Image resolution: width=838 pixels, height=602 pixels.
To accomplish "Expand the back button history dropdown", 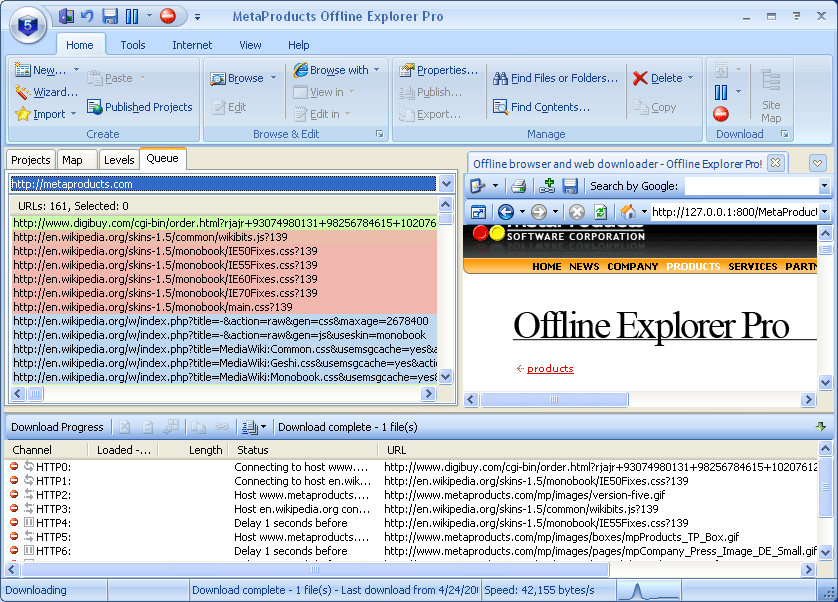I will (522, 212).
